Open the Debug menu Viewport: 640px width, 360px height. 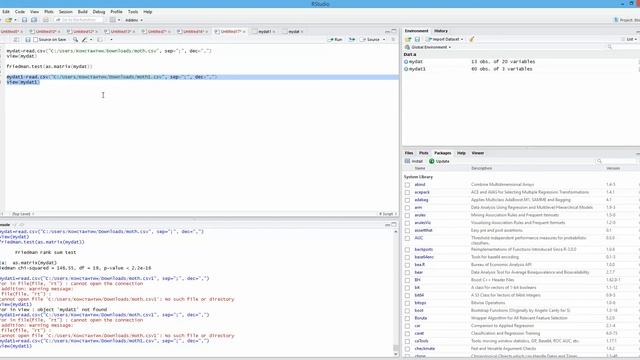[99, 12]
